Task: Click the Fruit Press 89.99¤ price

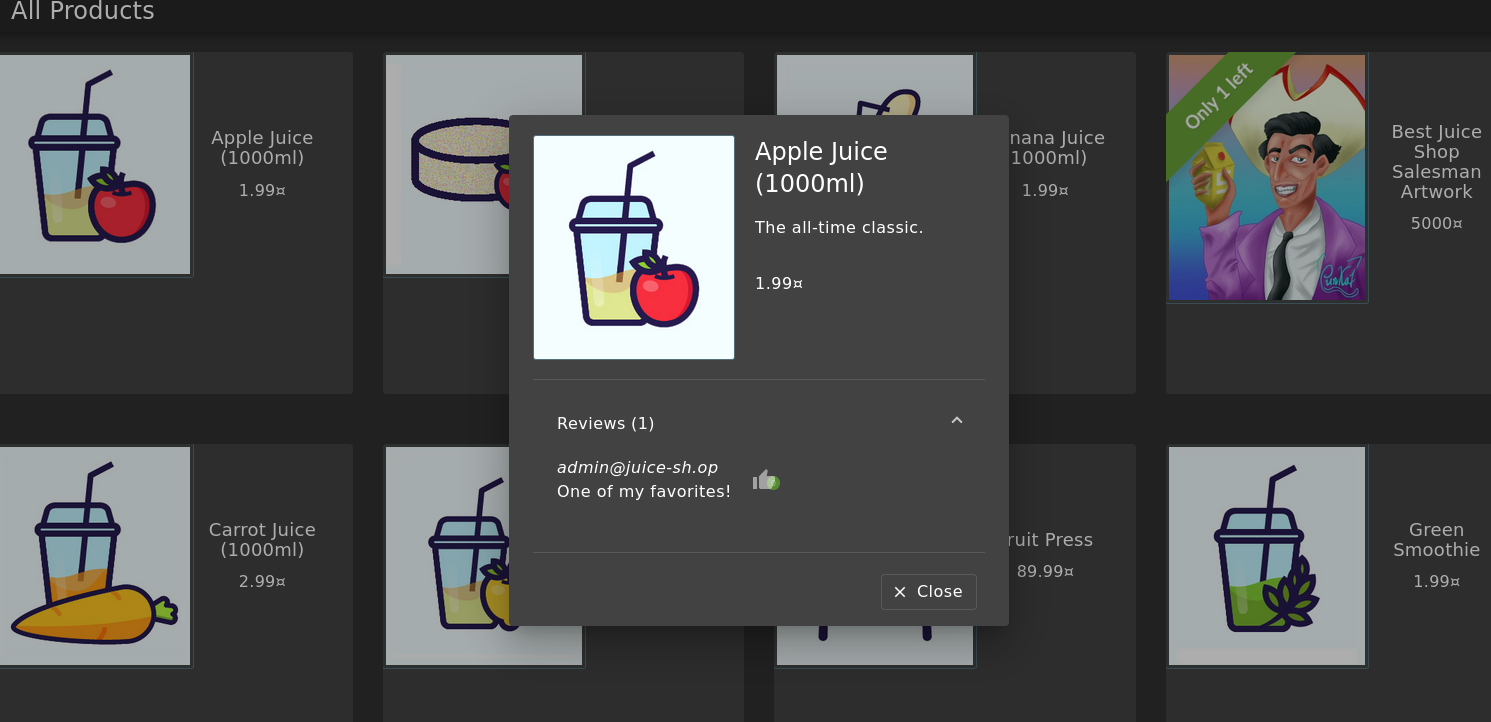Action: pyautogui.click(x=1045, y=572)
